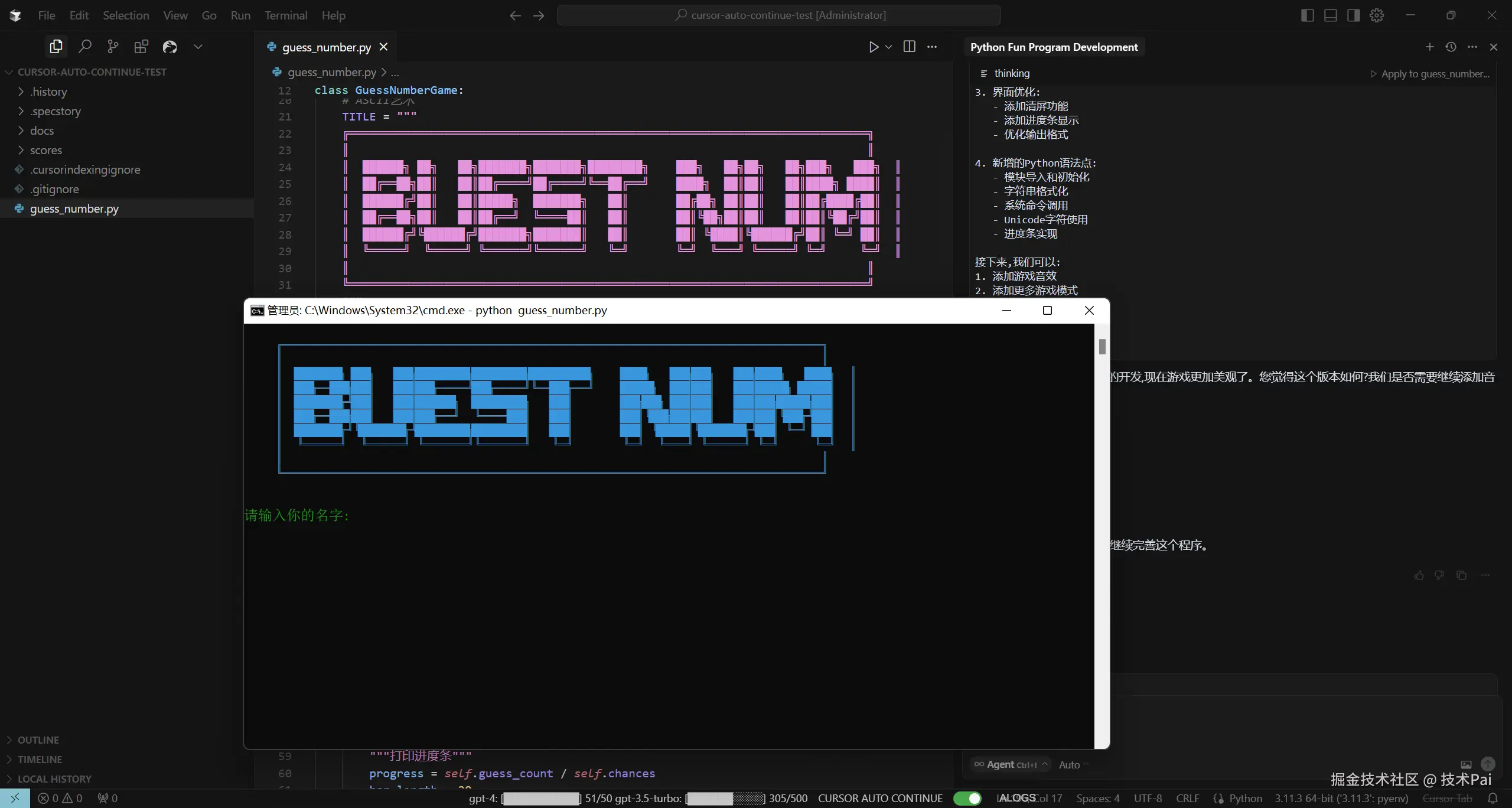Open the Extensions view icon
This screenshot has width=1512, height=808.
pos(141,47)
